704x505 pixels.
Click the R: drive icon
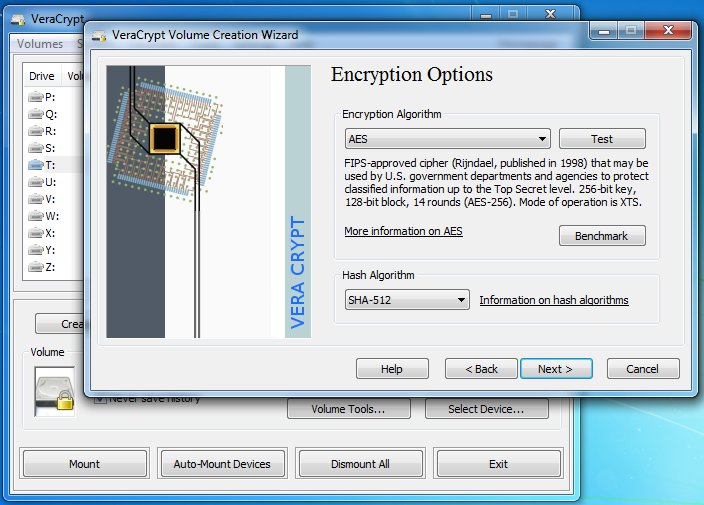[35, 131]
